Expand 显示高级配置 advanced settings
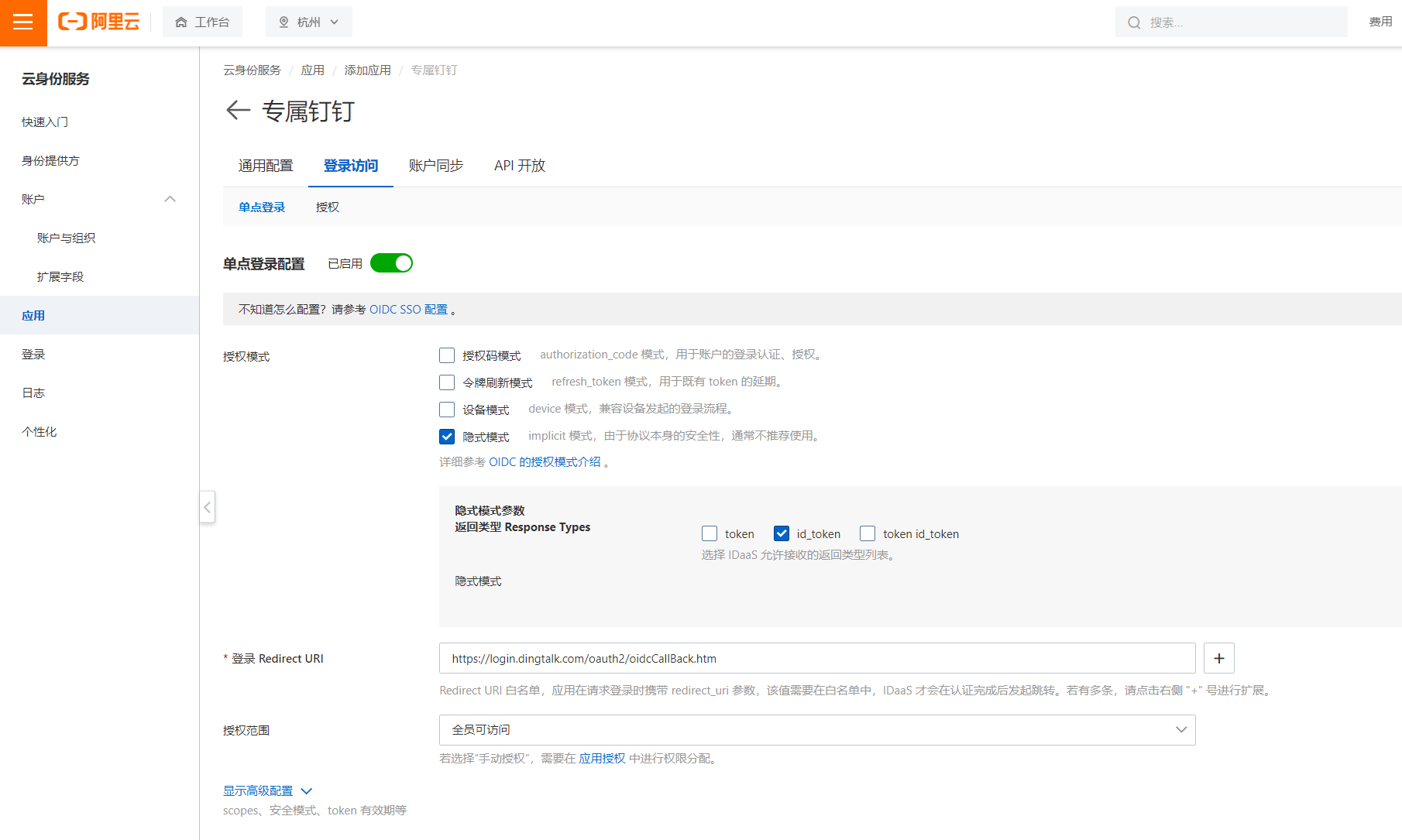This screenshot has width=1402, height=840. (267, 791)
